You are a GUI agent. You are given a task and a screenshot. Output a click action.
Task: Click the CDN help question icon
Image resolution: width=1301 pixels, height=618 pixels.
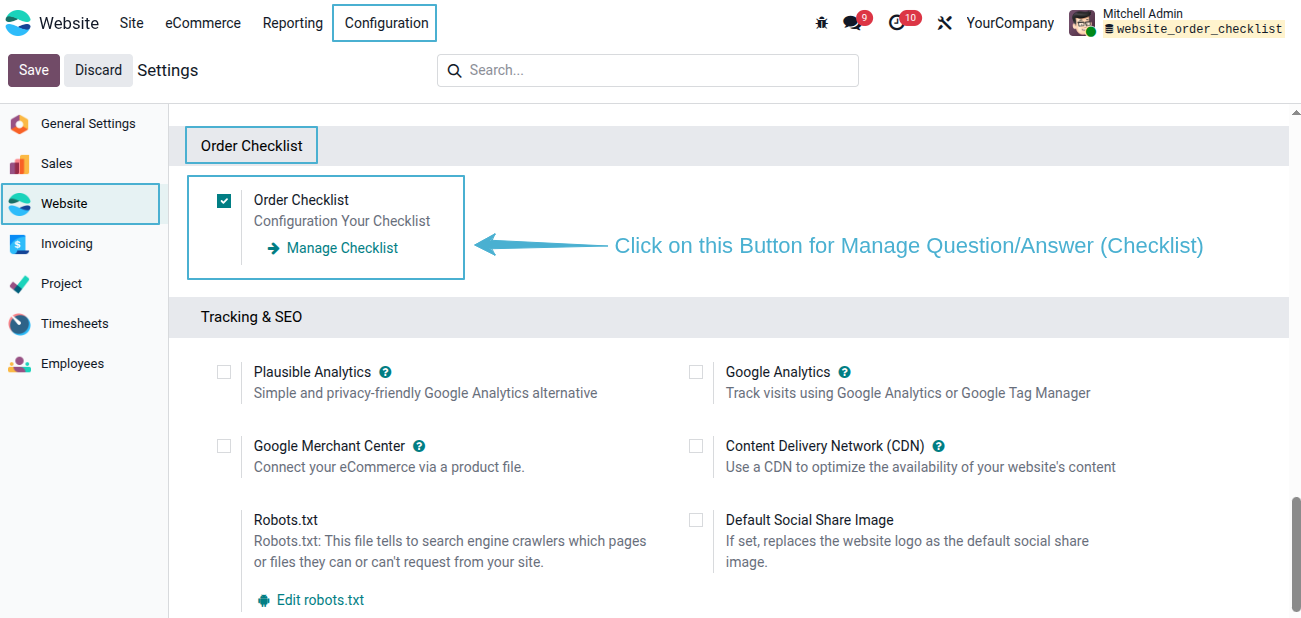pyautogui.click(x=938, y=446)
